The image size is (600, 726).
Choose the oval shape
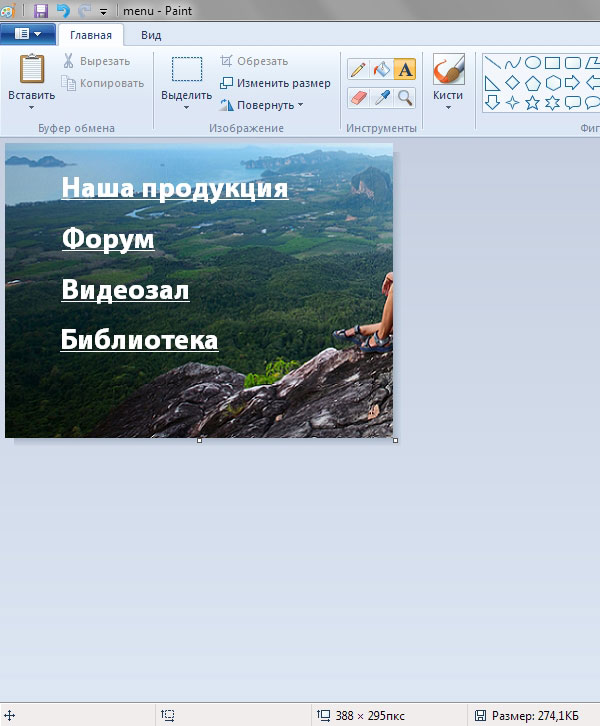pyautogui.click(x=533, y=63)
